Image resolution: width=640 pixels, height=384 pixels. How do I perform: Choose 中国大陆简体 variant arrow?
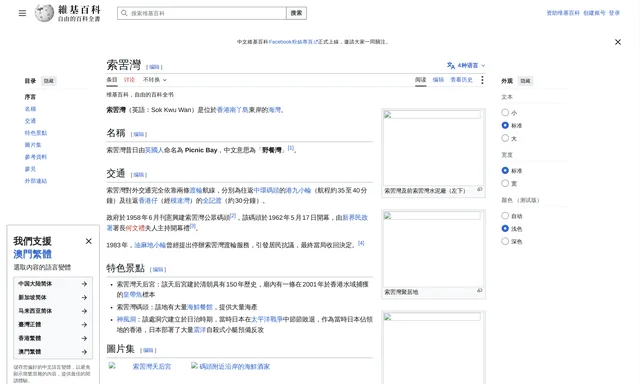[x=84, y=284]
